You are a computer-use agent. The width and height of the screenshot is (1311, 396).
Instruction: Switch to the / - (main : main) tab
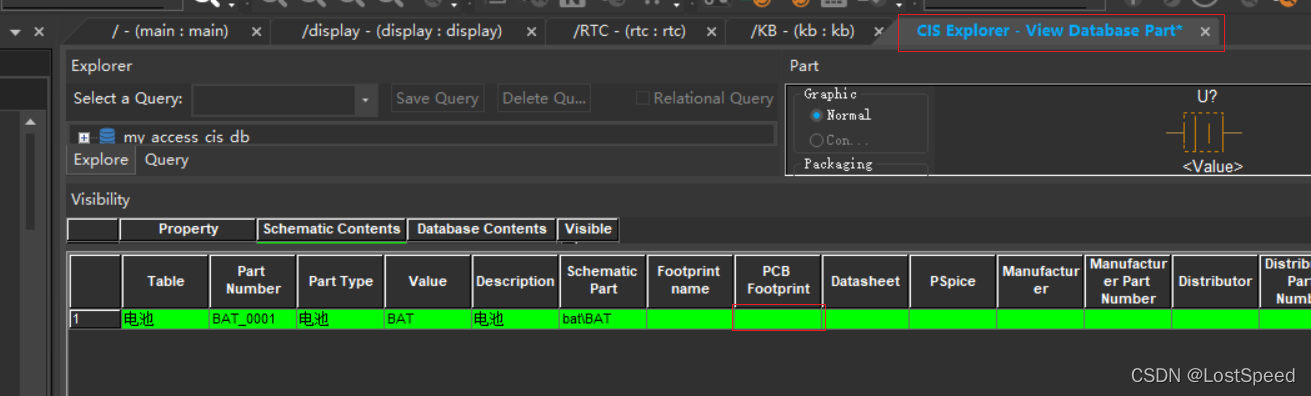(170, 31)
